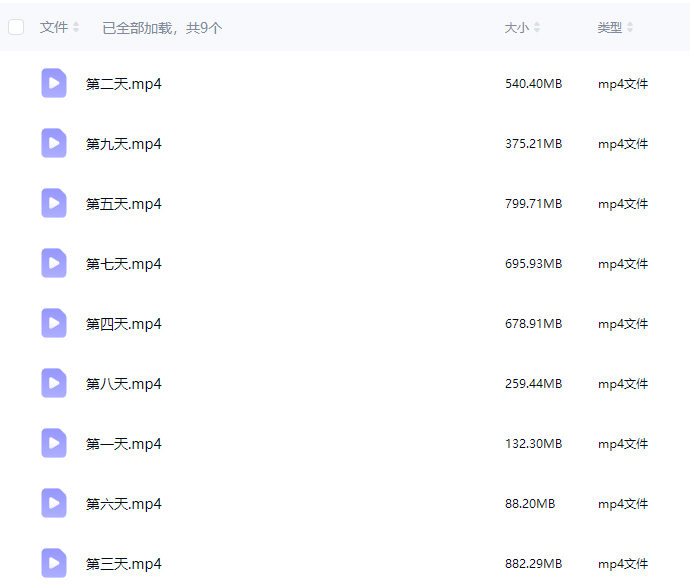Sort by size using 大小 arrows
Image resolution: width=690 pixels, height=587 pixels.
tap(537, 28)
